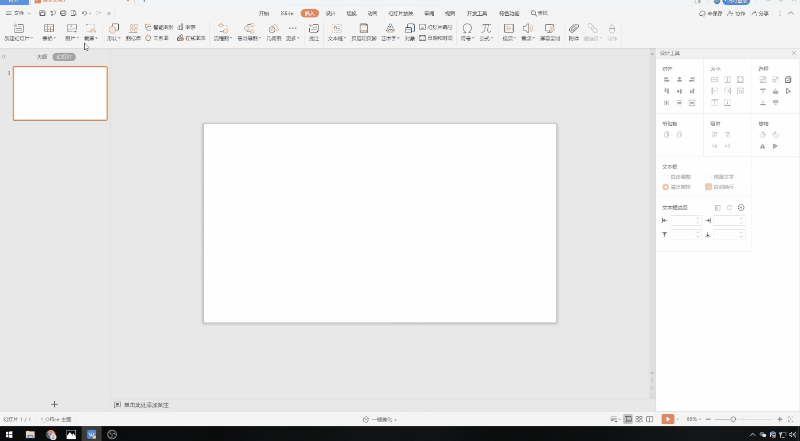Open the Windows Start menu
This screenshot has width=800, height=441.
point(9,434)
